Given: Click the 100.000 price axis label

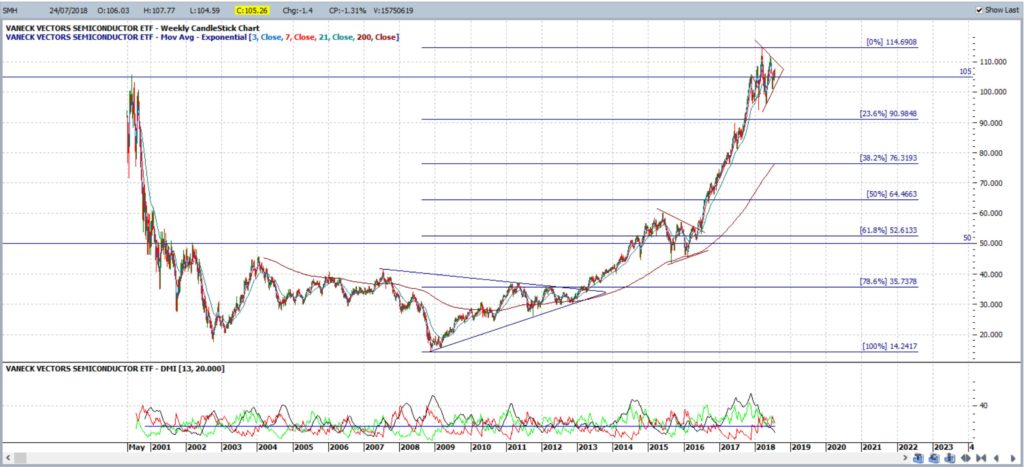Looking at the screenshot, I should [x=991, y=92].
